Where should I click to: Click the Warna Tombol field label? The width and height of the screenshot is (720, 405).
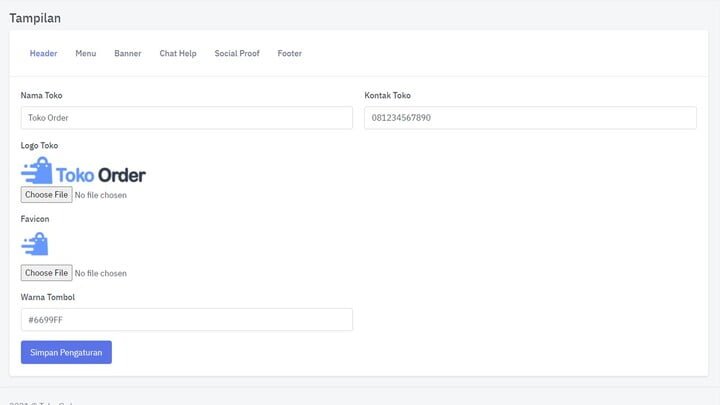click(x=48, y=297)
